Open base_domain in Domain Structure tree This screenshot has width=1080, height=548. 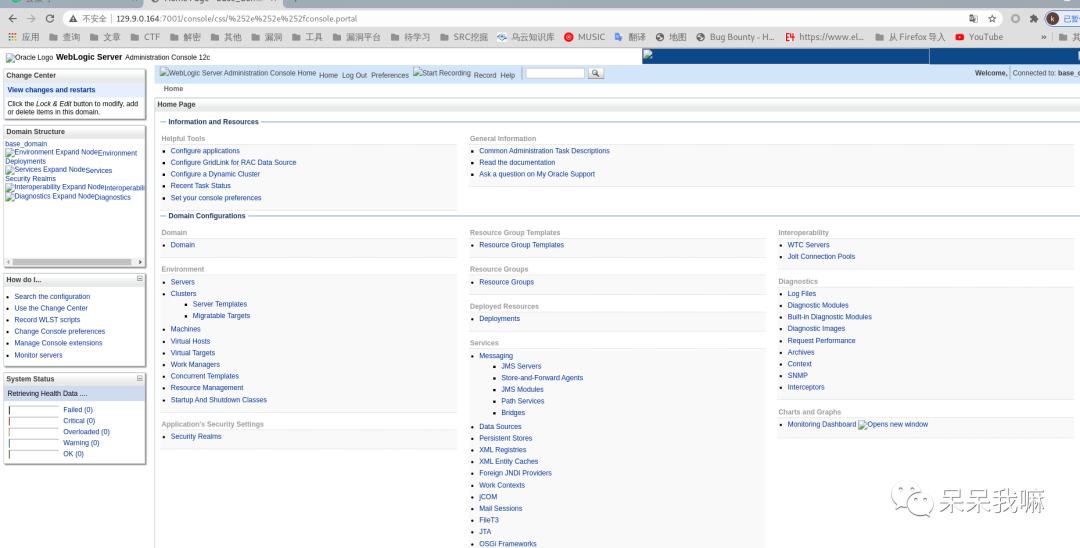coord(26,144)
